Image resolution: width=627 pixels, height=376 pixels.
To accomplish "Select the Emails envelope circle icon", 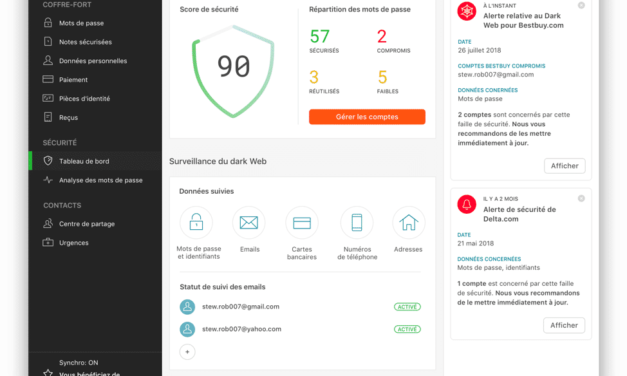I will tap(249, 222).
